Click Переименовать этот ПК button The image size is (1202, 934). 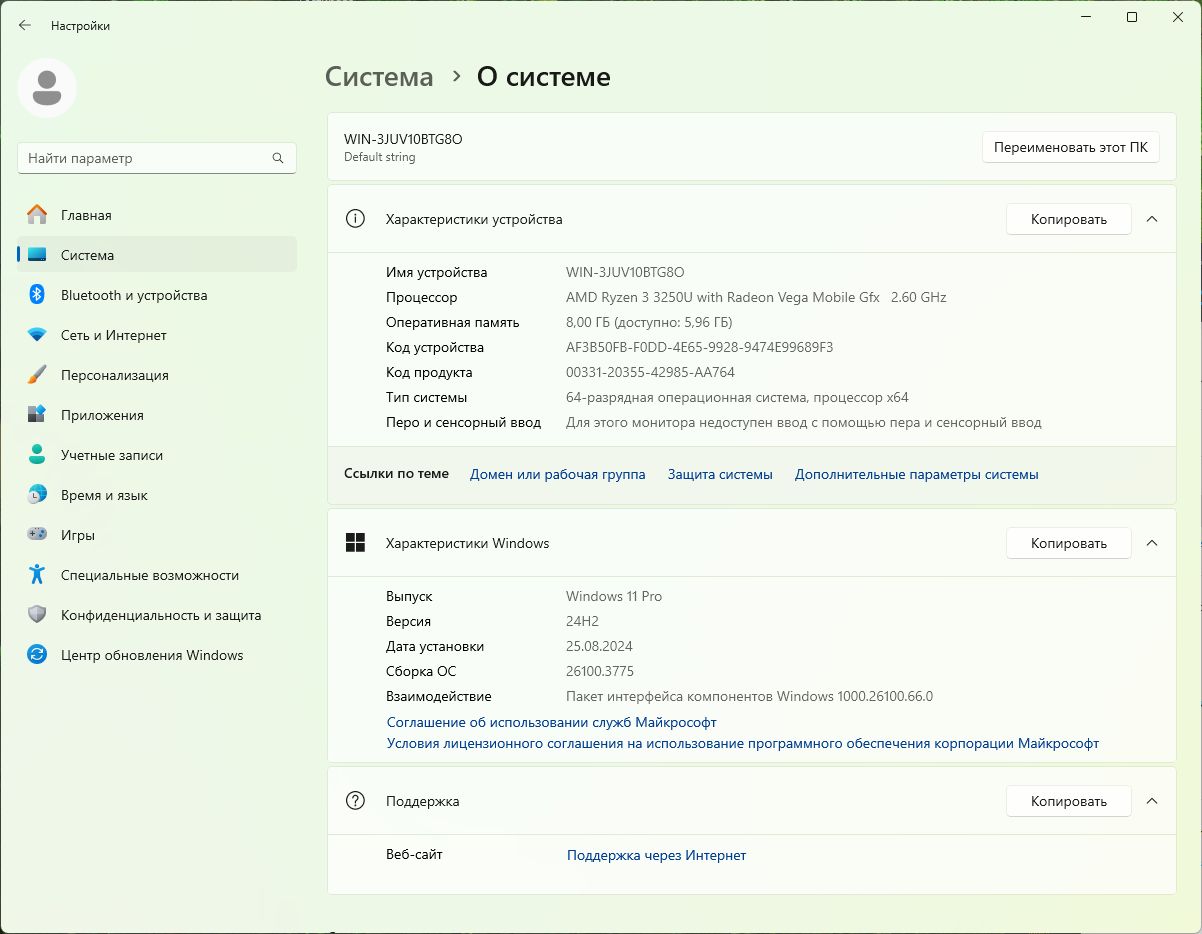coord(1071,147)
